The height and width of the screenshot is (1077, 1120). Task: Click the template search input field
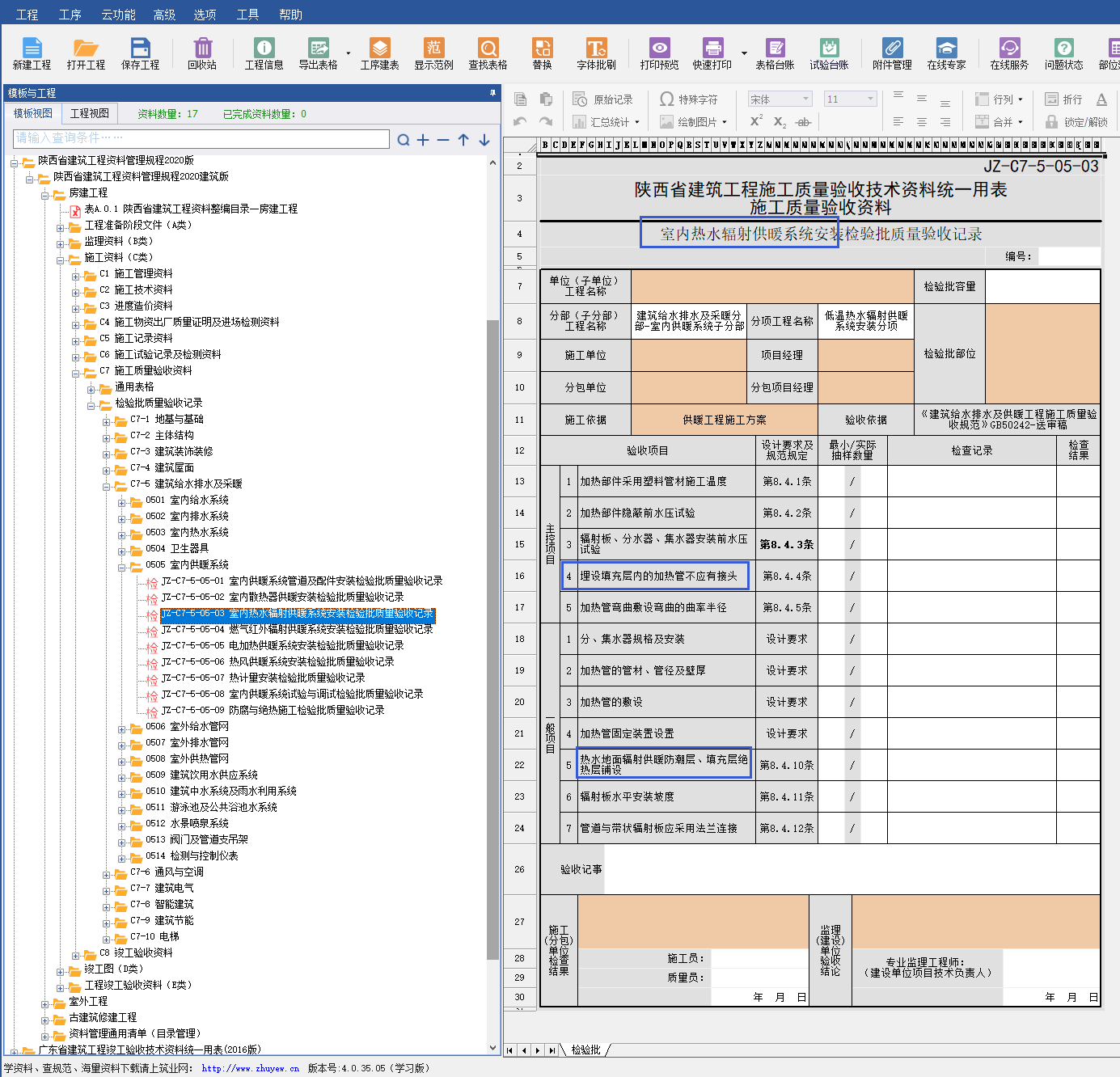coord(201,138)
